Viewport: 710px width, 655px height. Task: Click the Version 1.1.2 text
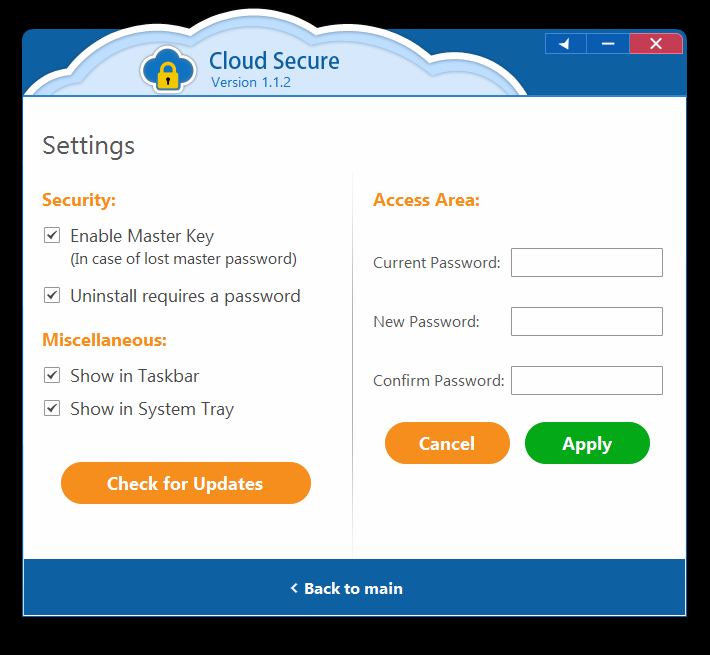[x=251, y=82]
